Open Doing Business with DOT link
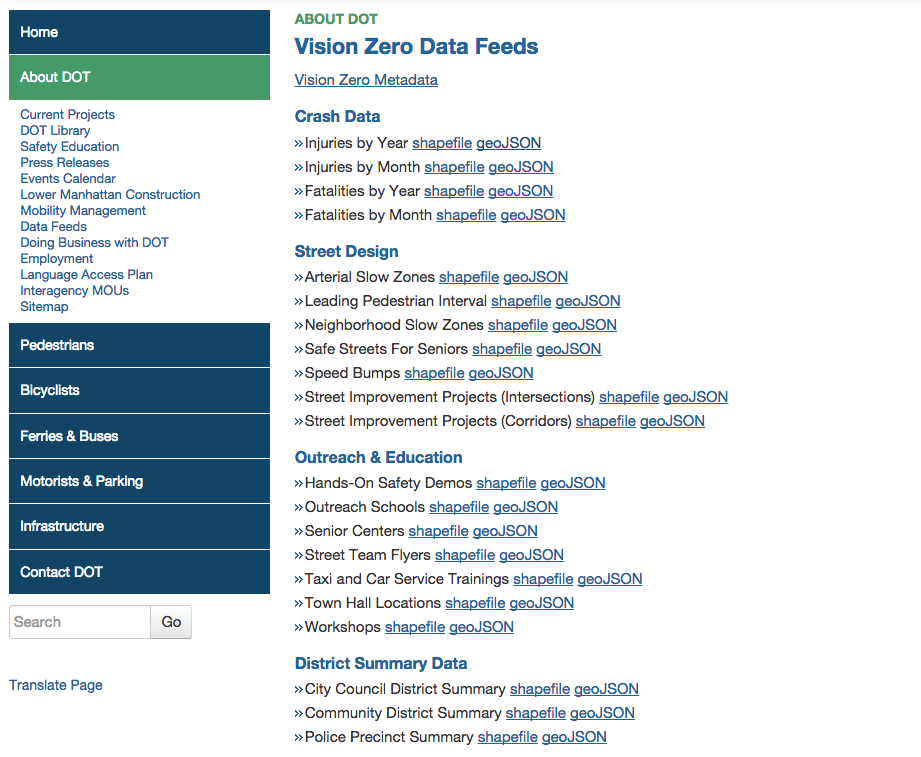The height and width of the screenshot is (757, 921). click(95, 243)
